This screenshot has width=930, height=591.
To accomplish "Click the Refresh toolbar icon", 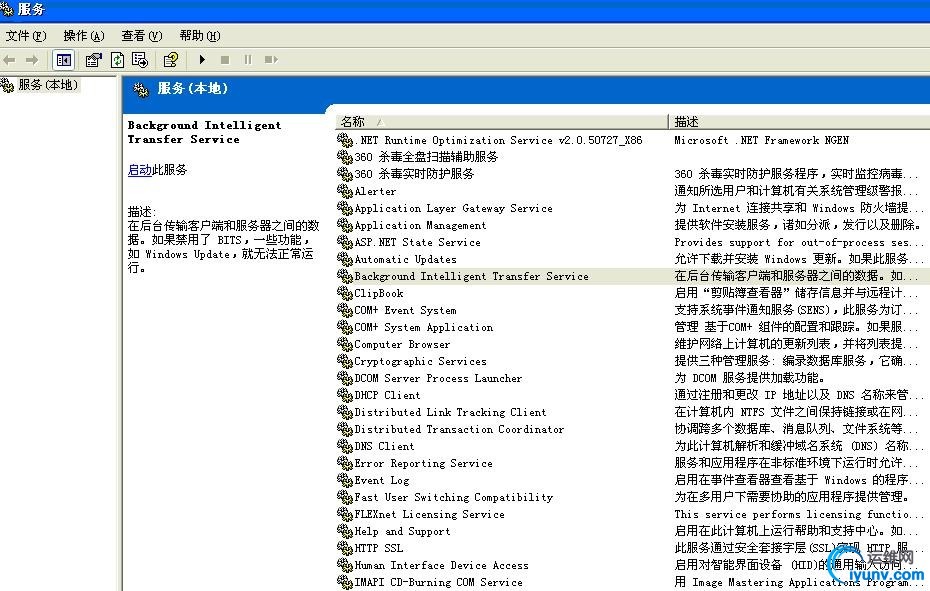I will coord(117,60).
